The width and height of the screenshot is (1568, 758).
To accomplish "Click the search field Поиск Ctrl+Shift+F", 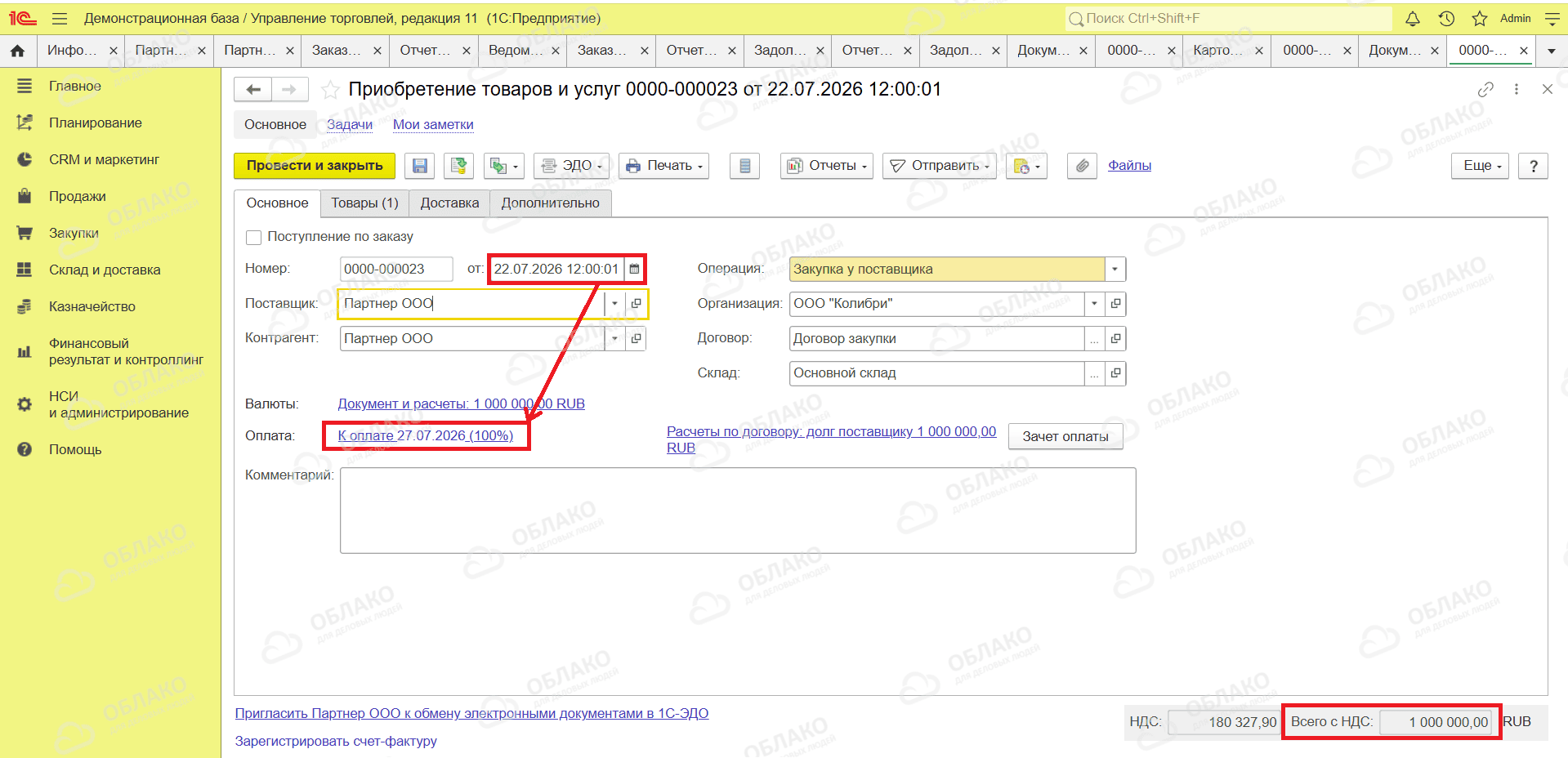I will tap(1229, 18).
